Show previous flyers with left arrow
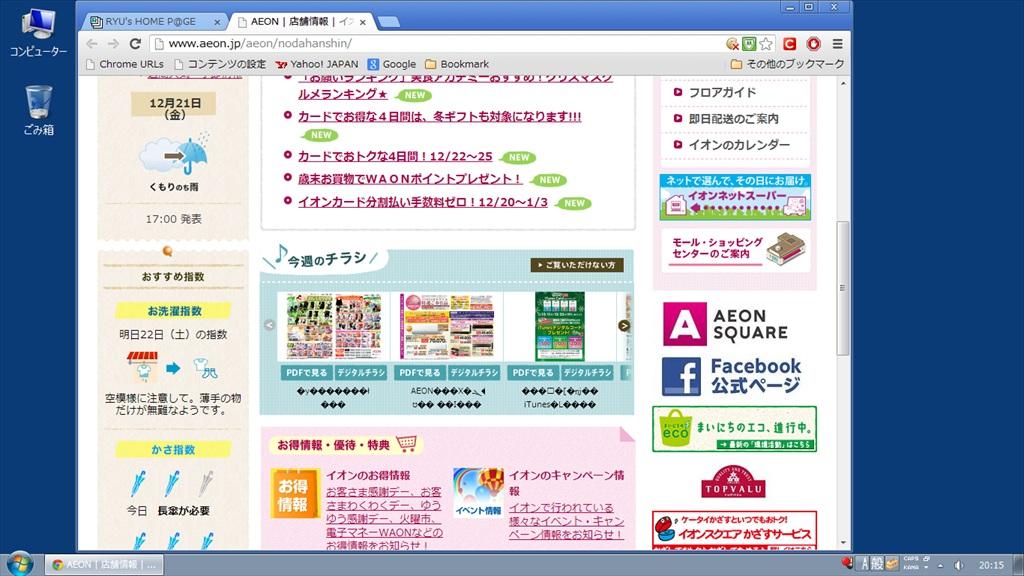The height and width of the screenshot is (576, 1024). click(x=269, y=325)
